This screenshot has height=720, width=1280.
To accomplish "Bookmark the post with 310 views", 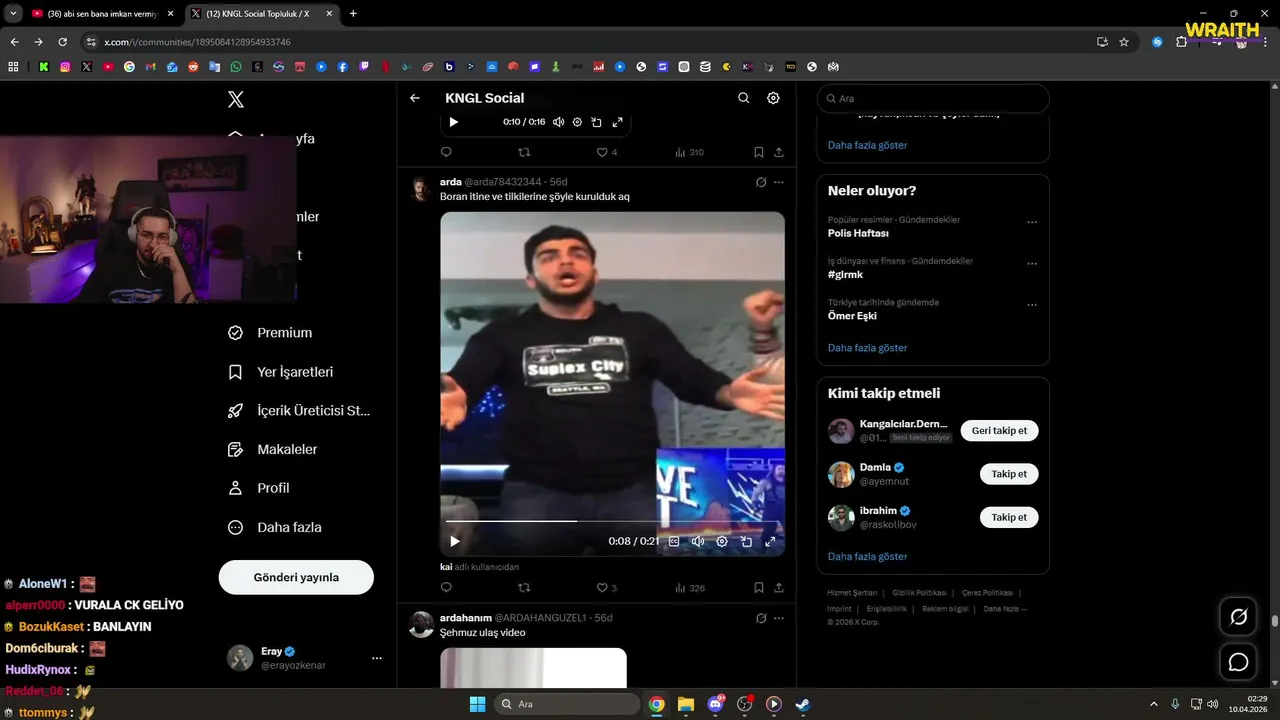I will [759, 152].
